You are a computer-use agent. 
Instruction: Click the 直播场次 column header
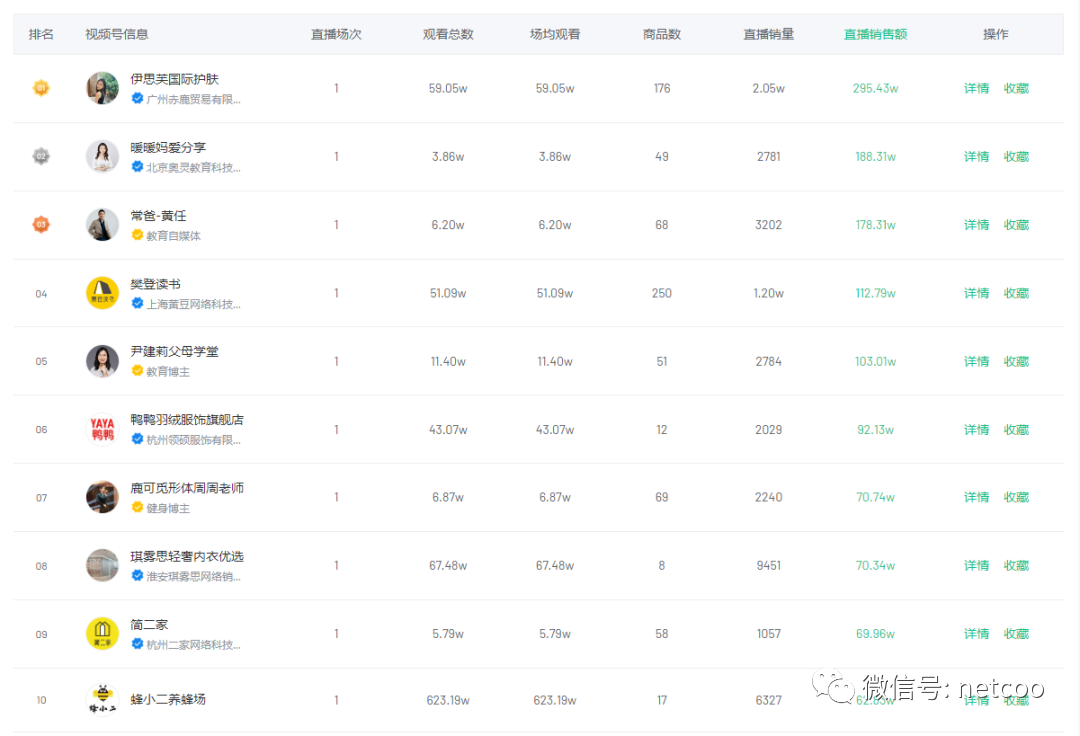pyautogui.click(x=336, y=34)
